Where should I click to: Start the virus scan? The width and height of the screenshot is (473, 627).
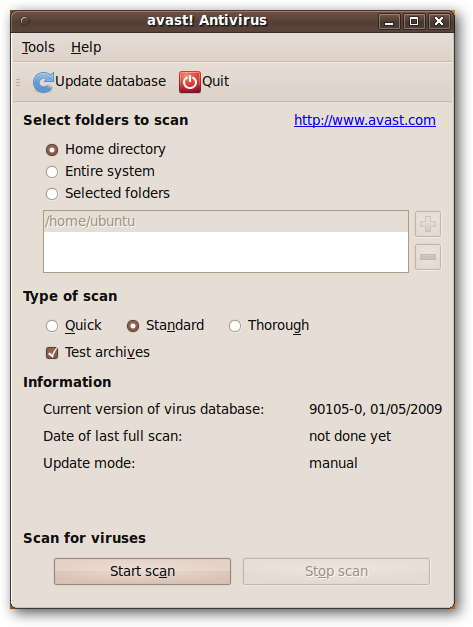pyautogui.click(x=142, y=571)
